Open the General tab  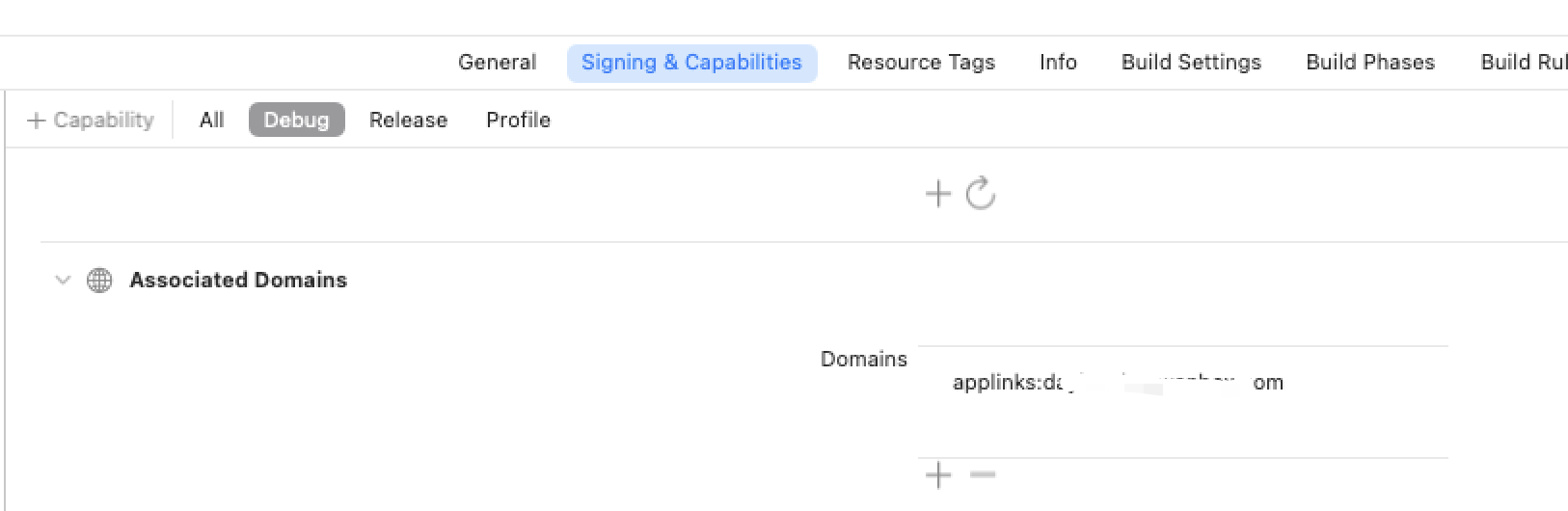[497, 63]
